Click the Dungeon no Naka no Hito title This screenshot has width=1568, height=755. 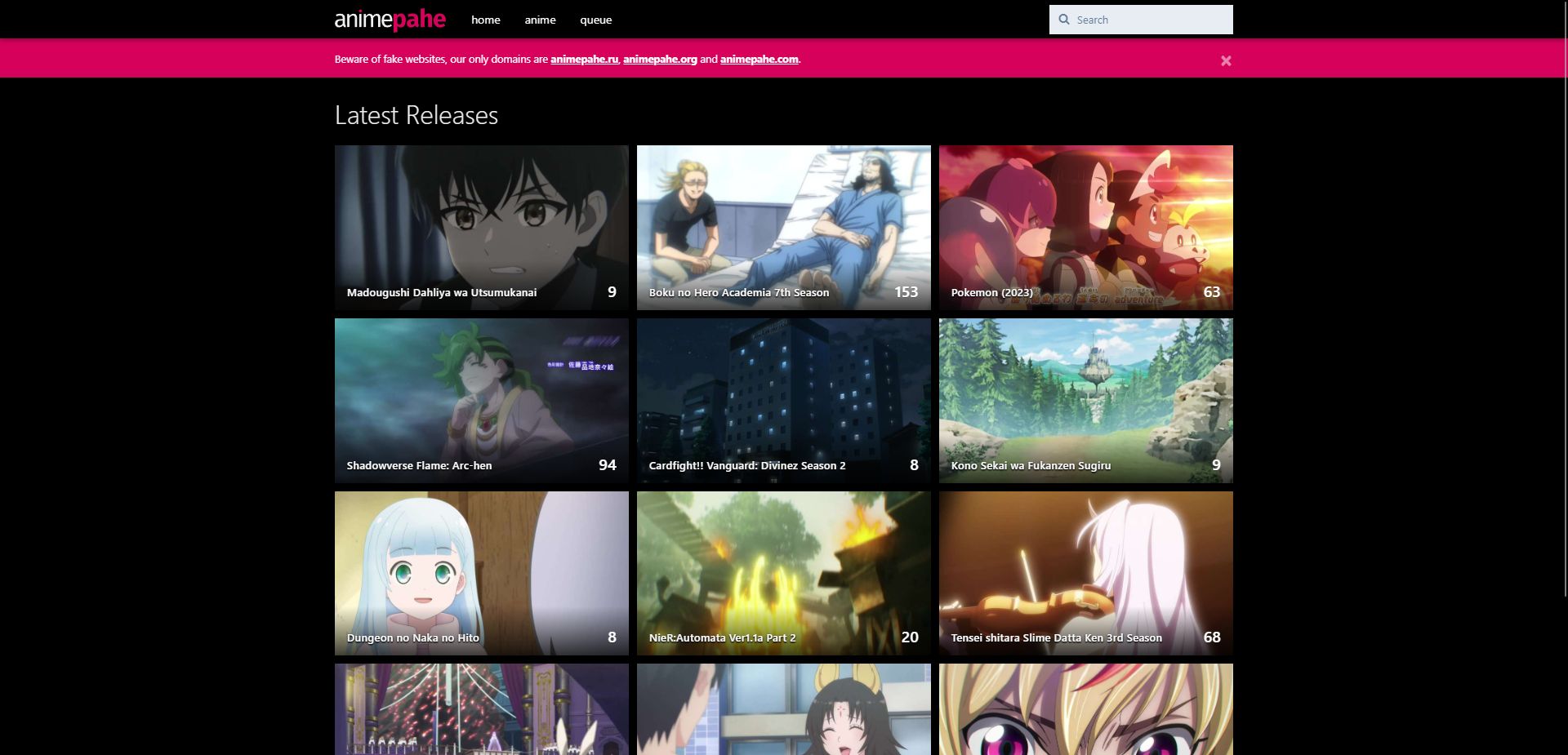(413, 637)
